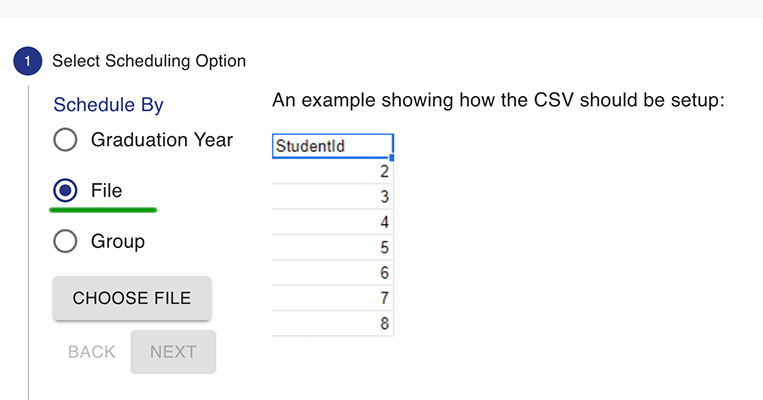Select the Group radio button
The width and height of the screenshot is (763, 400).
tap(65, 241)
